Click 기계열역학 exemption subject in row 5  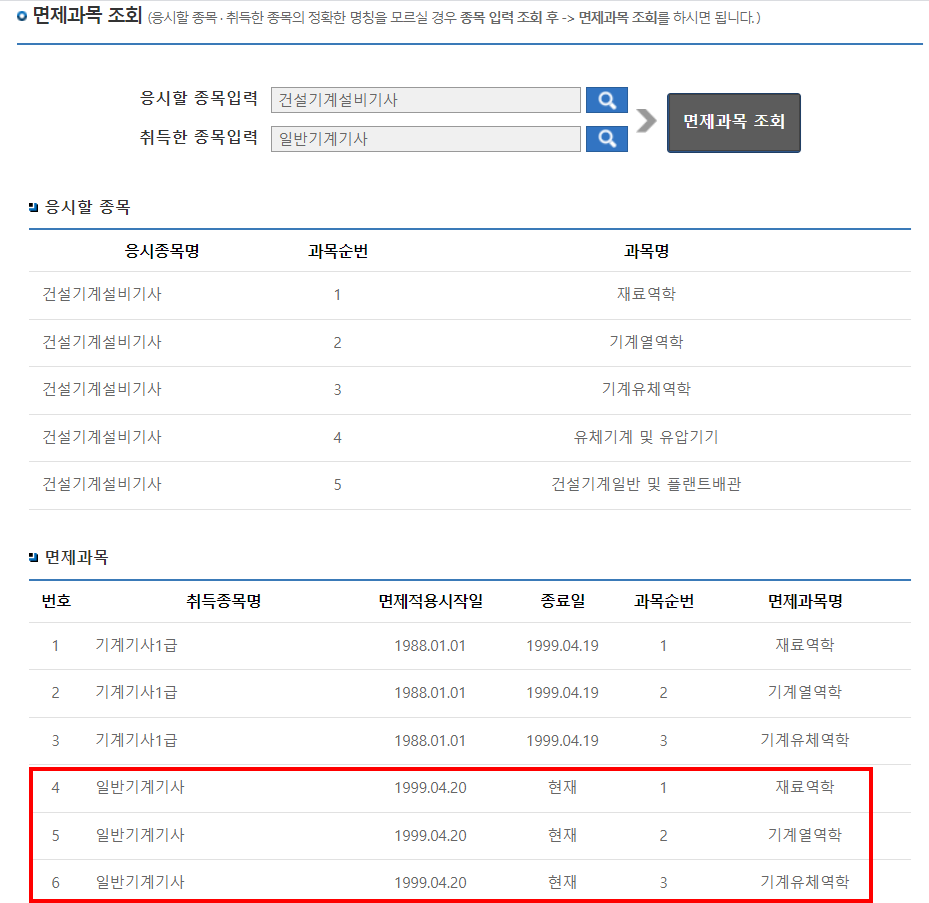coord(805,835)
